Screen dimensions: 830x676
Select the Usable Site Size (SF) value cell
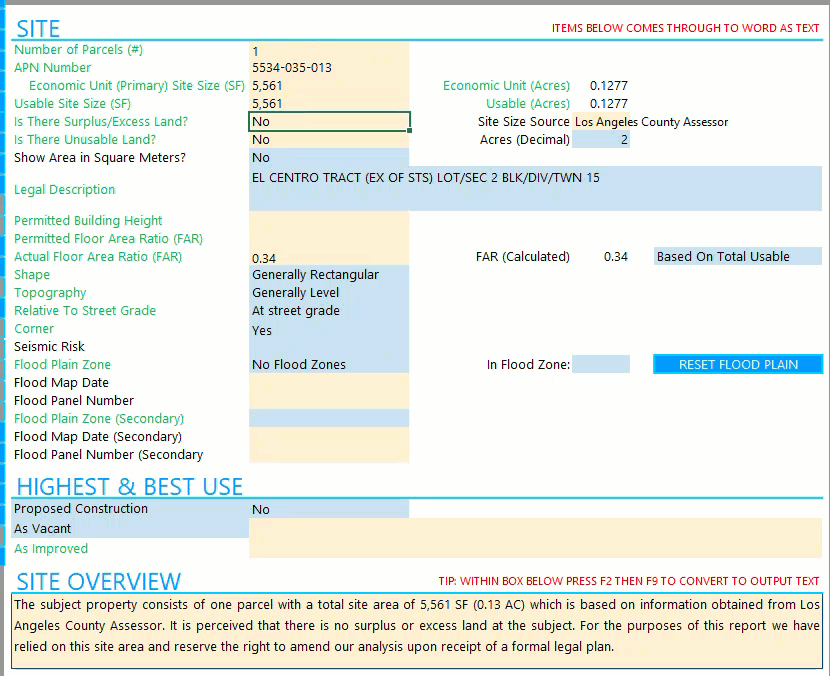(x=329, y=104)
